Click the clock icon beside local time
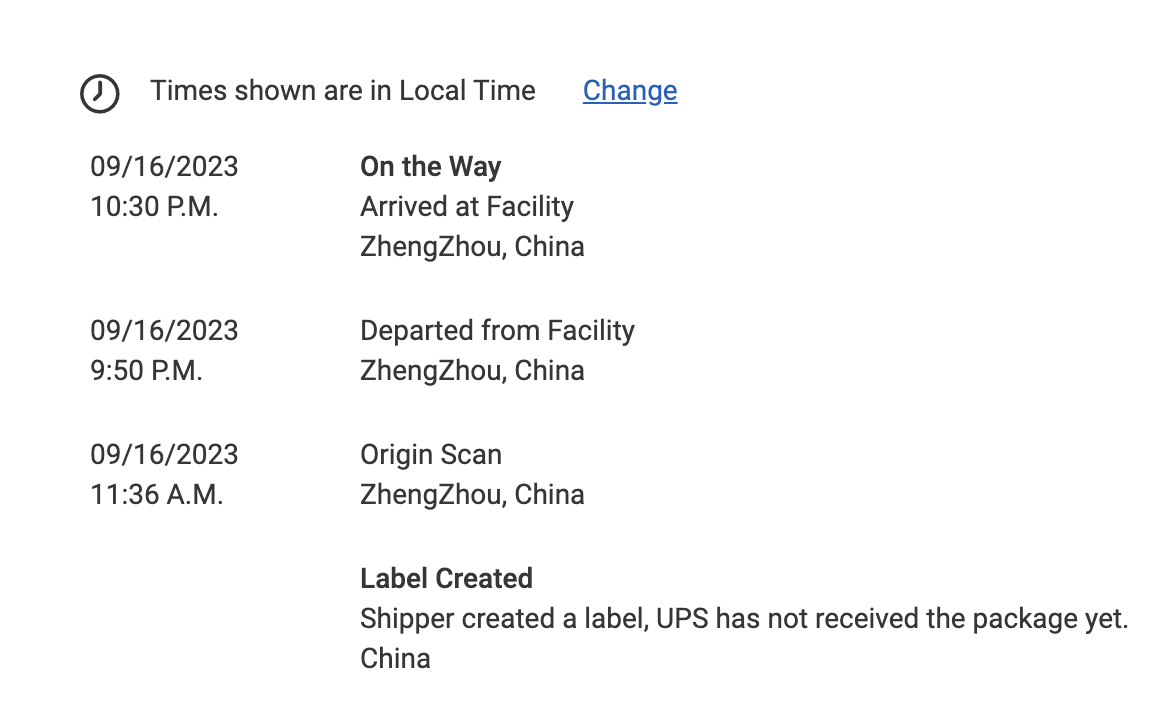This screenshot has height=702, width=1158. tap(99, 93)
